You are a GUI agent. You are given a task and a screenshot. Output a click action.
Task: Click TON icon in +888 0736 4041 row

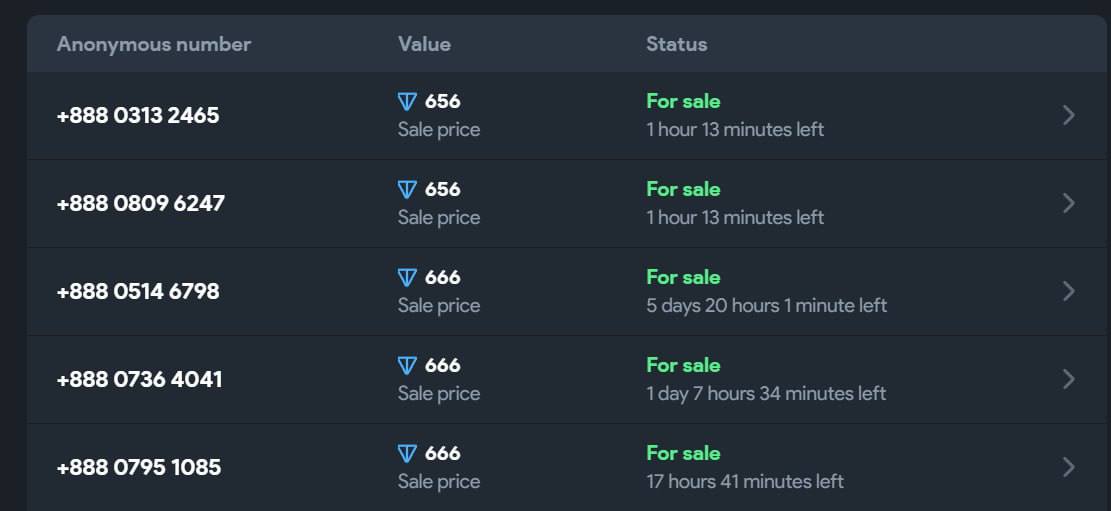(x=407, y=366)
